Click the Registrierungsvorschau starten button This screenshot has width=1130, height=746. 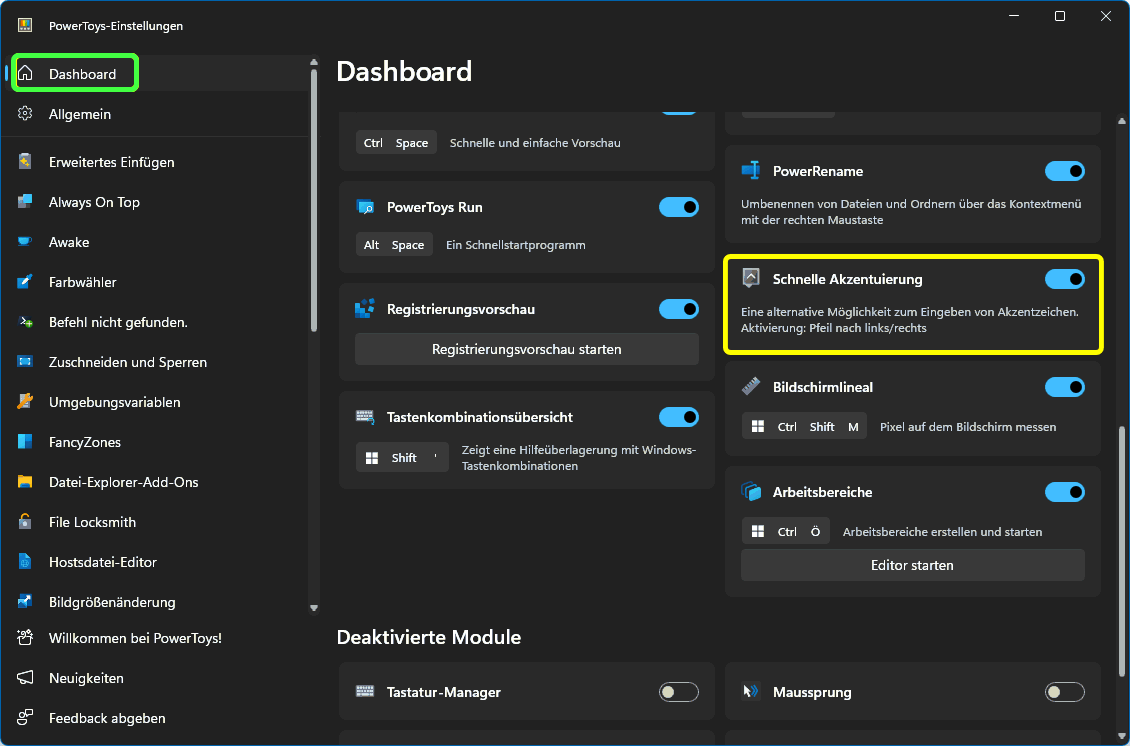pyautogui.click(x=526, y=349)
